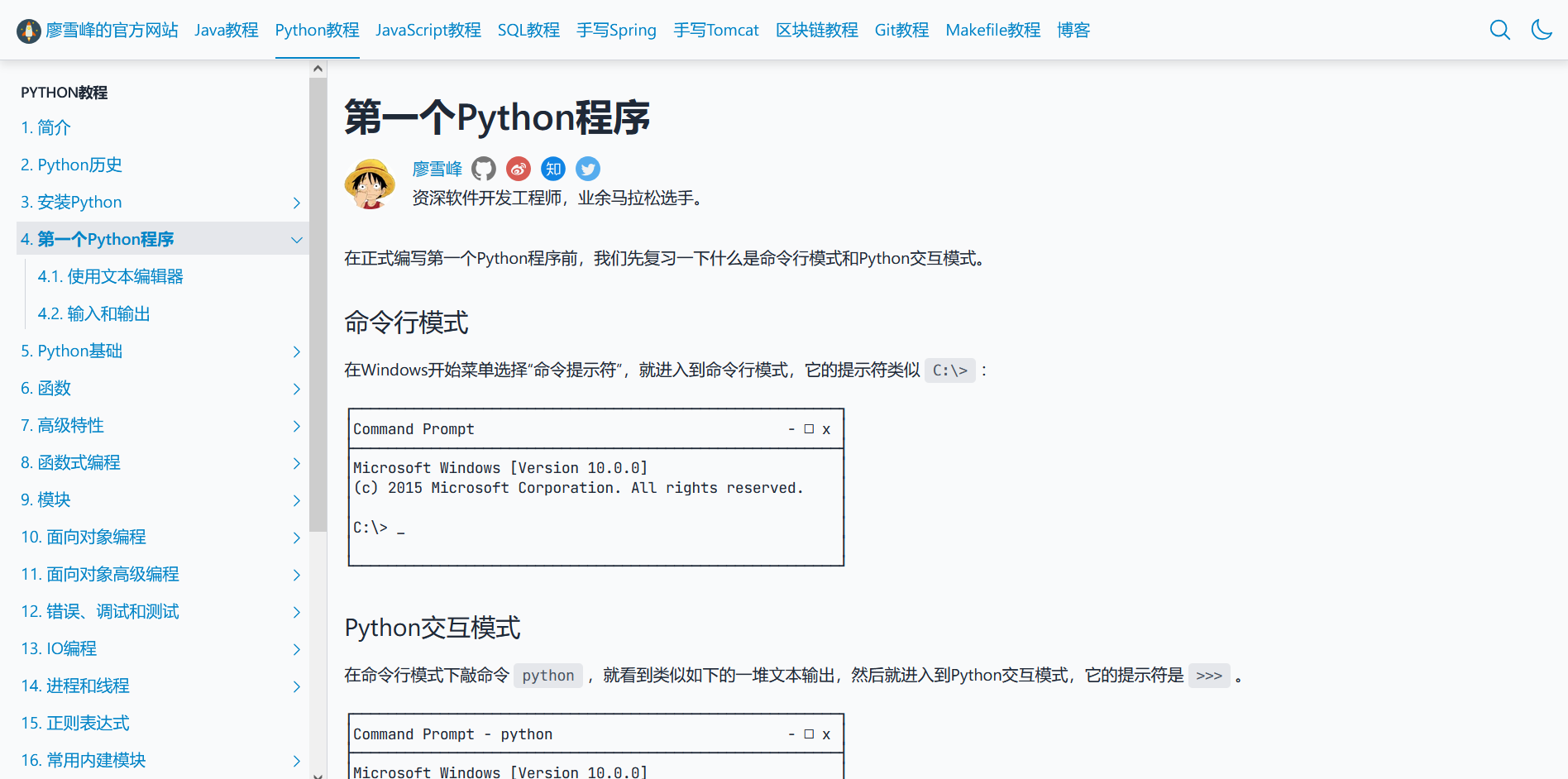Switch to dark mode using the moon icon

coord(1541,30)
